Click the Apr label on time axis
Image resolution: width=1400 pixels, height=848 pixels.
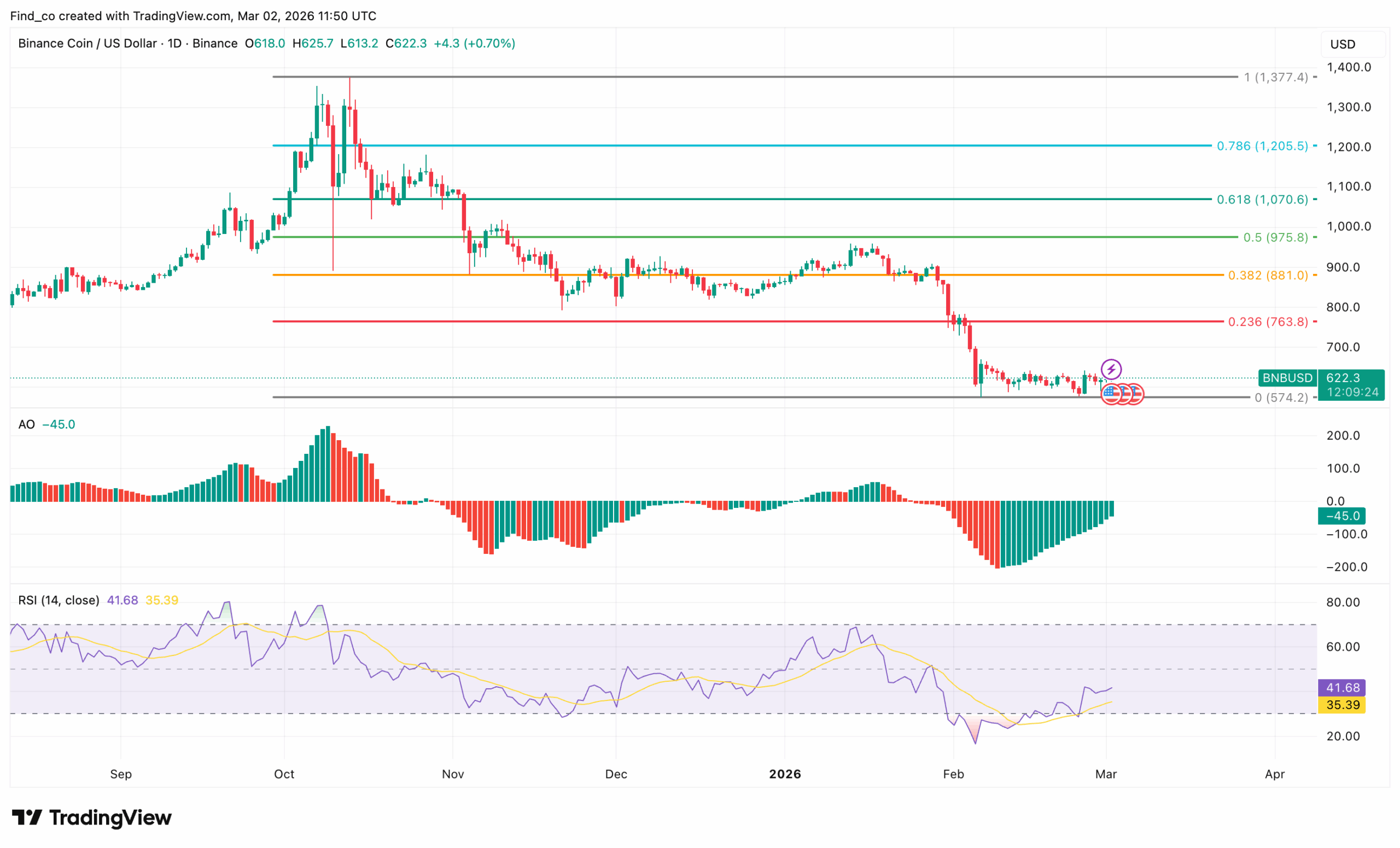pos(1274,774)
